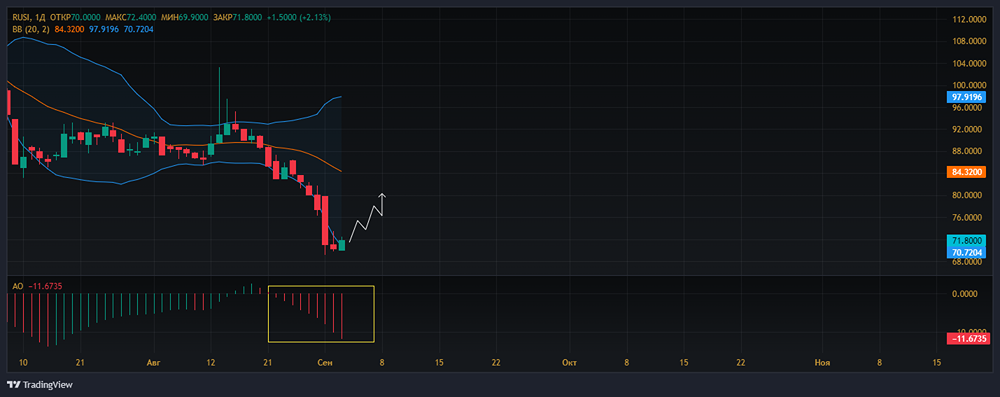Select the latest green candle near 71.8
The height and width of the screenshot is (397, 1000).
tap(342, 244)
